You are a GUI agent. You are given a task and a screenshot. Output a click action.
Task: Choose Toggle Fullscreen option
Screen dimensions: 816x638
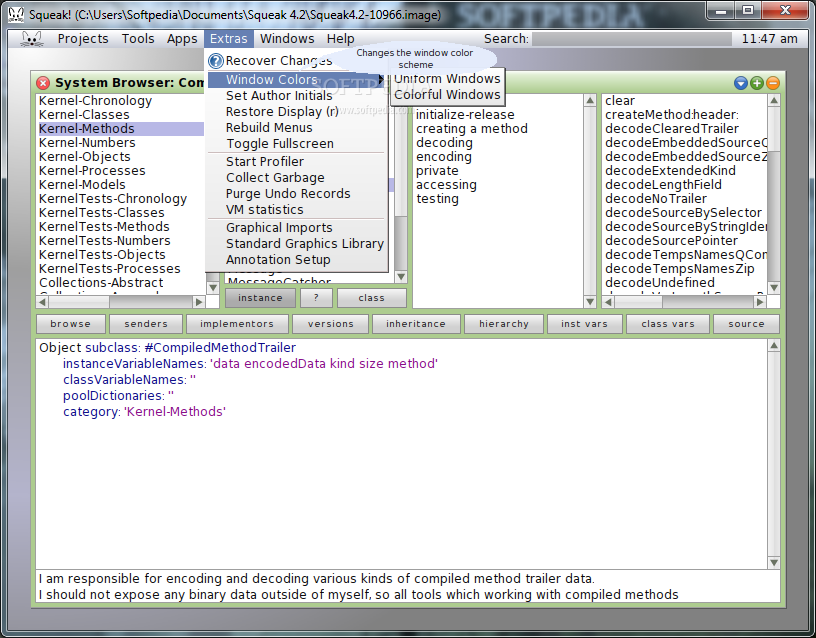[x=297, y=144]
